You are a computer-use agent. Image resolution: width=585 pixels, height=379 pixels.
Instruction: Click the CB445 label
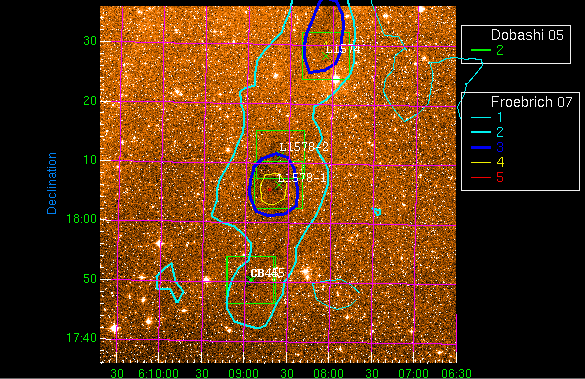tap(268, 273)
